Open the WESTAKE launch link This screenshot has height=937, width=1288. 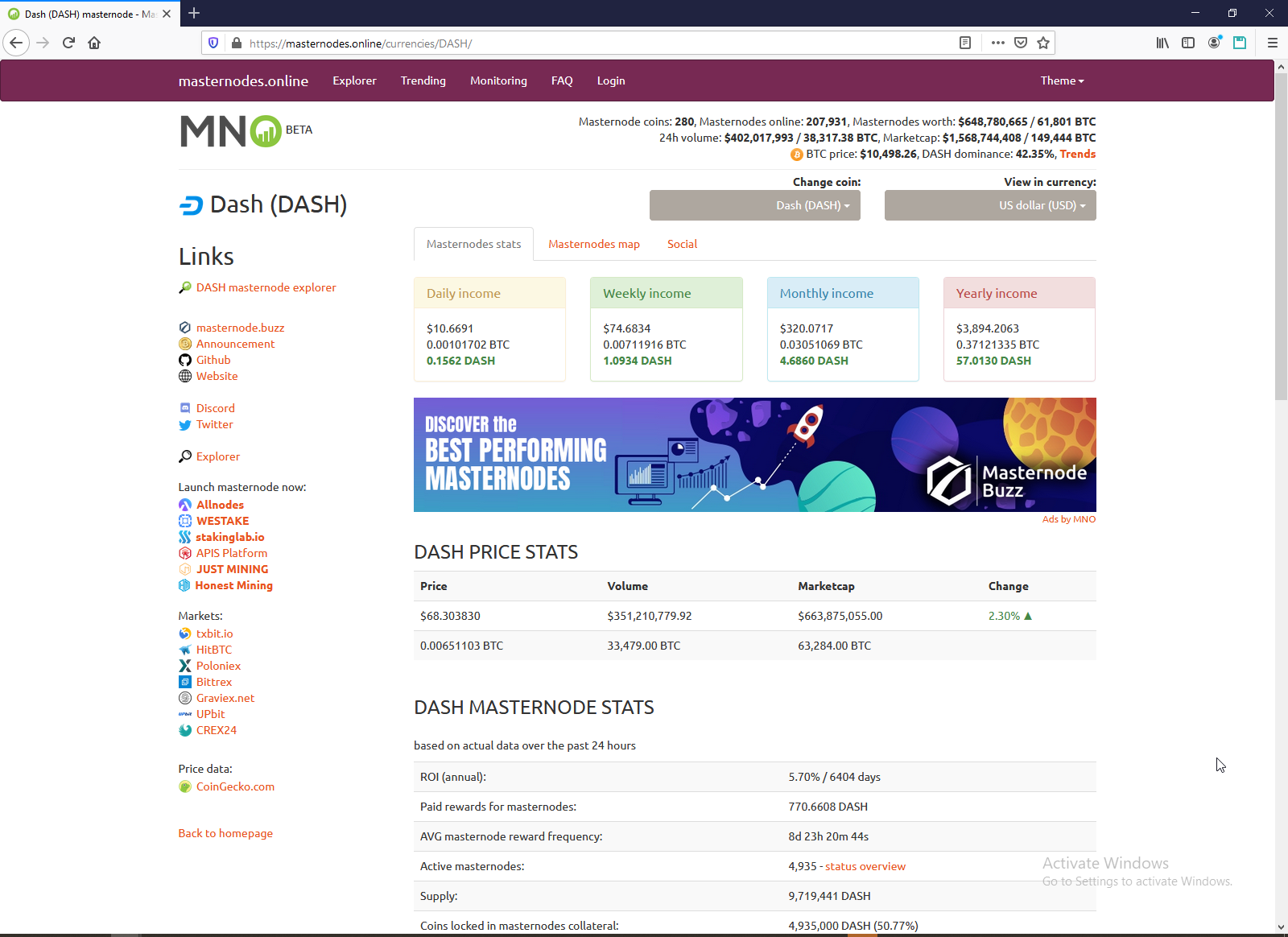(x=223, y=521)
